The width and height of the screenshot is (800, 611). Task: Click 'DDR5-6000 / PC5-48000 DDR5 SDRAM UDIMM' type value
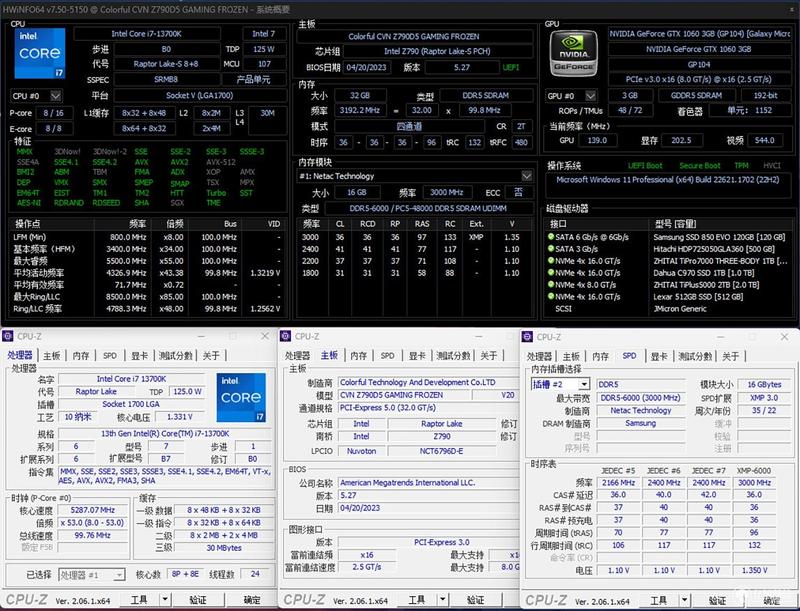coord(428,208)
